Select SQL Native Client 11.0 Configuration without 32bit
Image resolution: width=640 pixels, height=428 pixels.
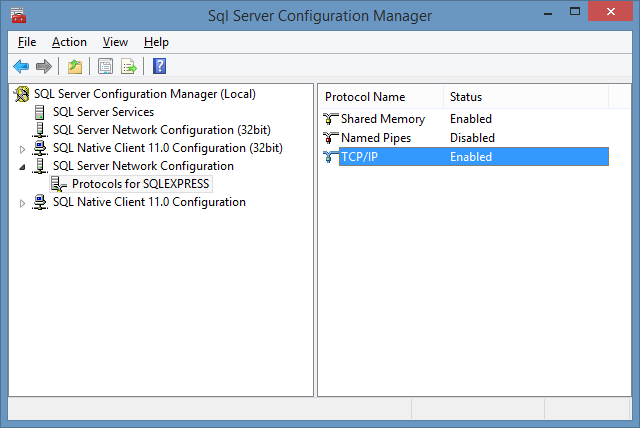point(149,202)
